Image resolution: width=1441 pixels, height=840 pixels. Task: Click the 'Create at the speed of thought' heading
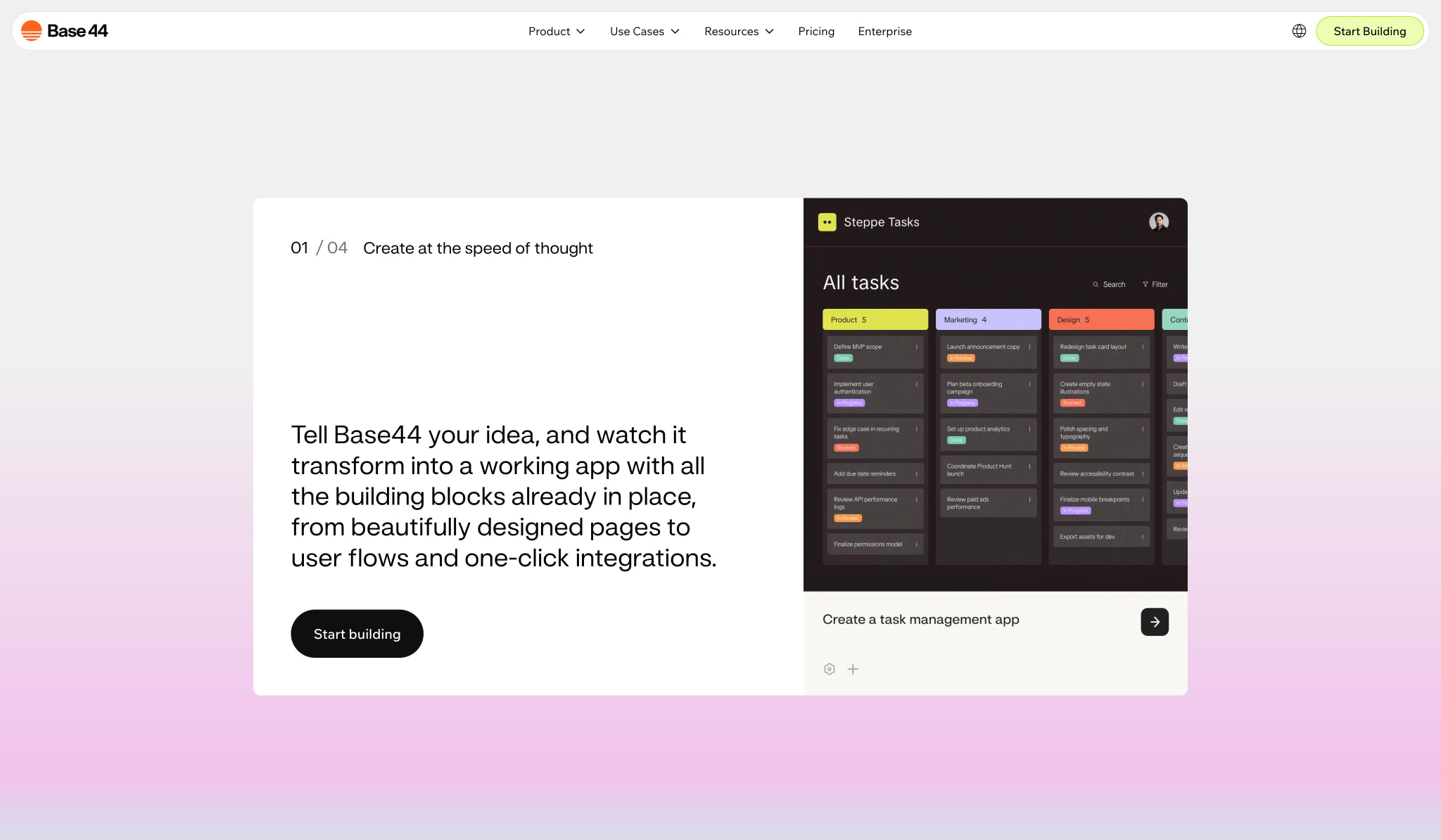tap(478, 248)
